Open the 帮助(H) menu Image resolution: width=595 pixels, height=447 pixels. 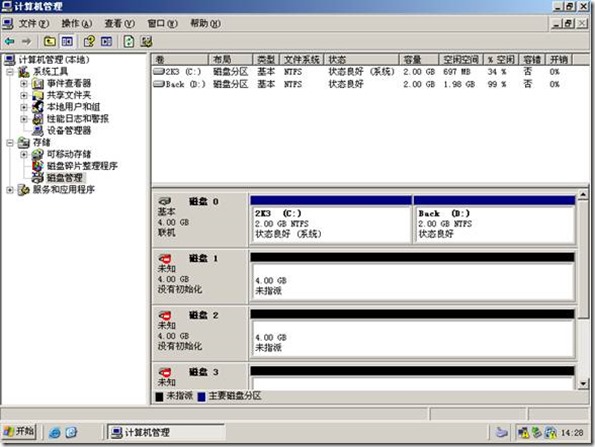pos(205,24)
